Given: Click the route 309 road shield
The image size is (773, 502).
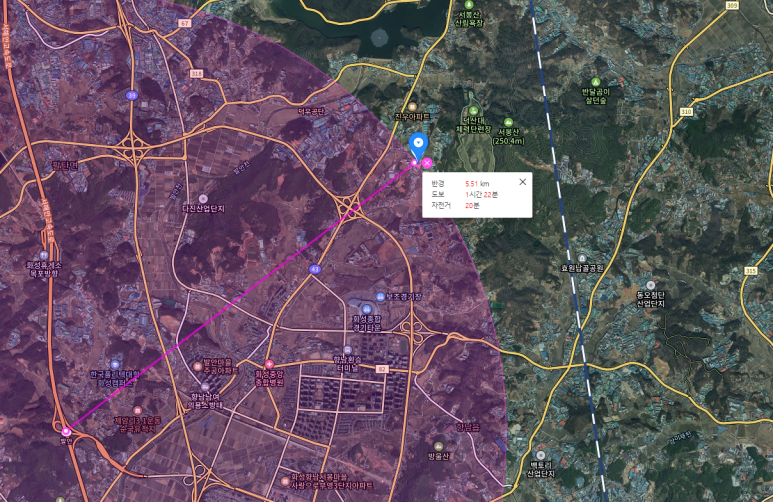Looking at the screenshot, I should [x=732, y=5].
